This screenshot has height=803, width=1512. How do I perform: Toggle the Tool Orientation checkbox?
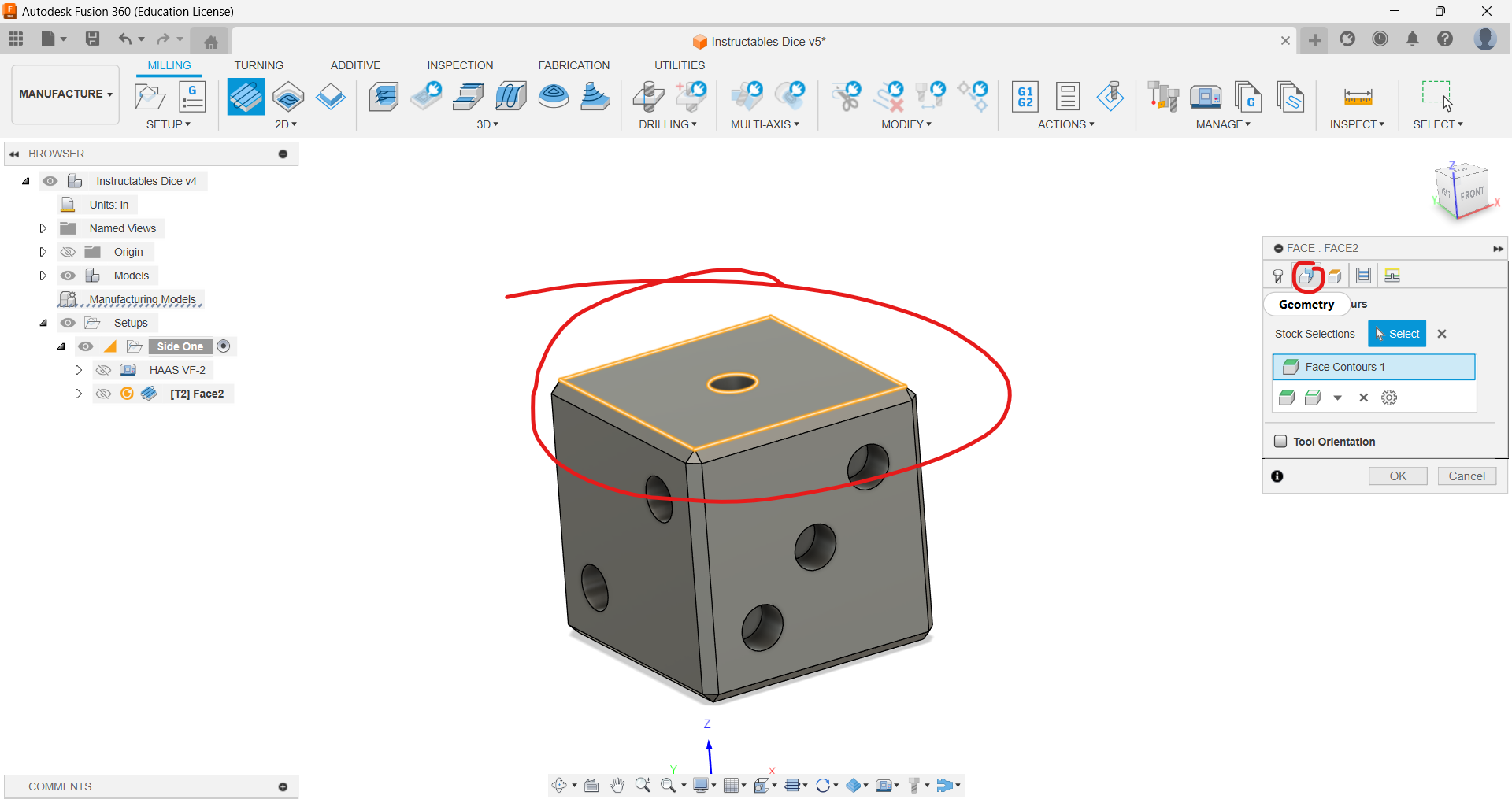coord(1280,442)
